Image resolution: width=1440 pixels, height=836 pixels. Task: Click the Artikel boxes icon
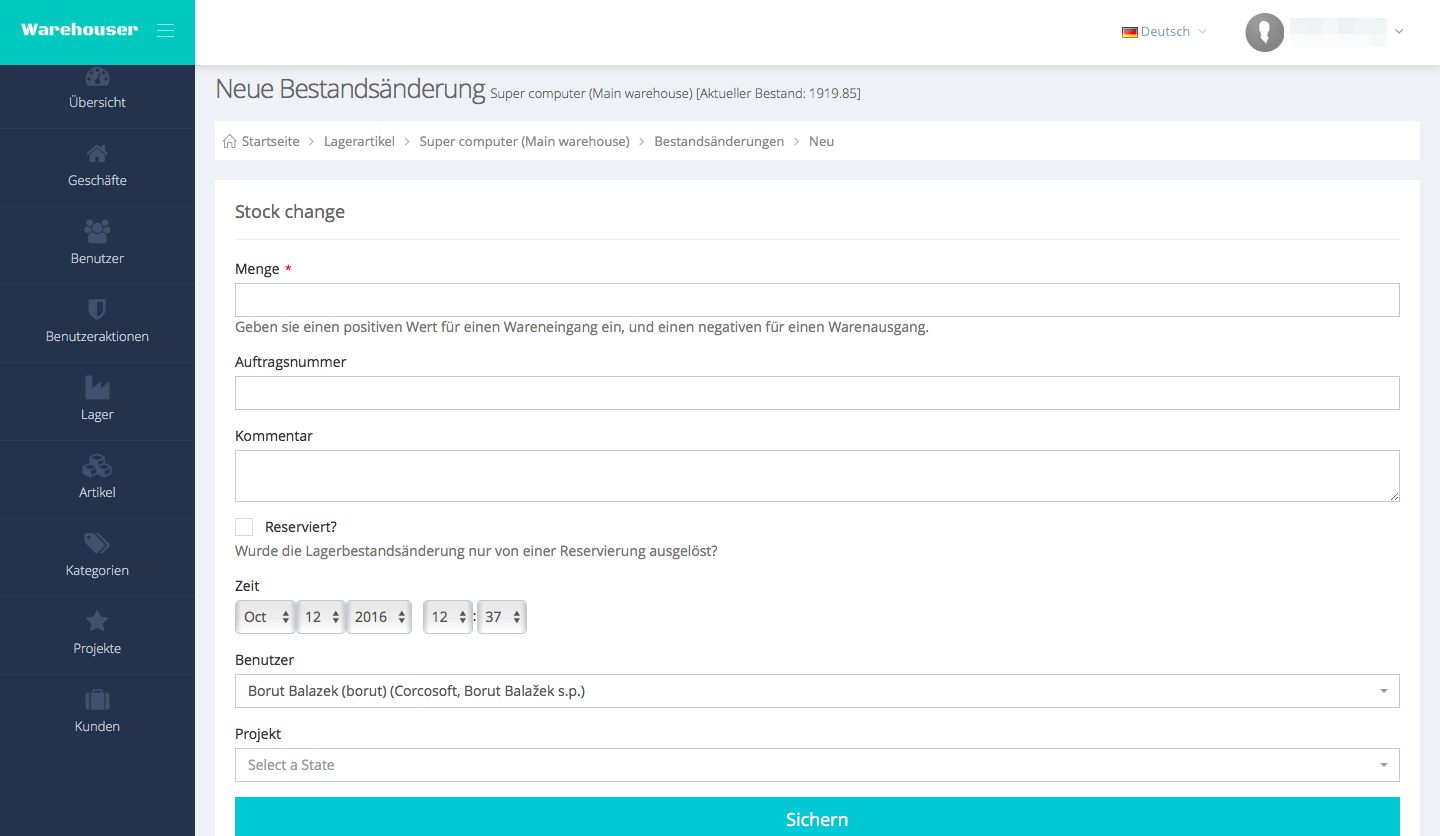pyautogui.click(x=97, y=465)
